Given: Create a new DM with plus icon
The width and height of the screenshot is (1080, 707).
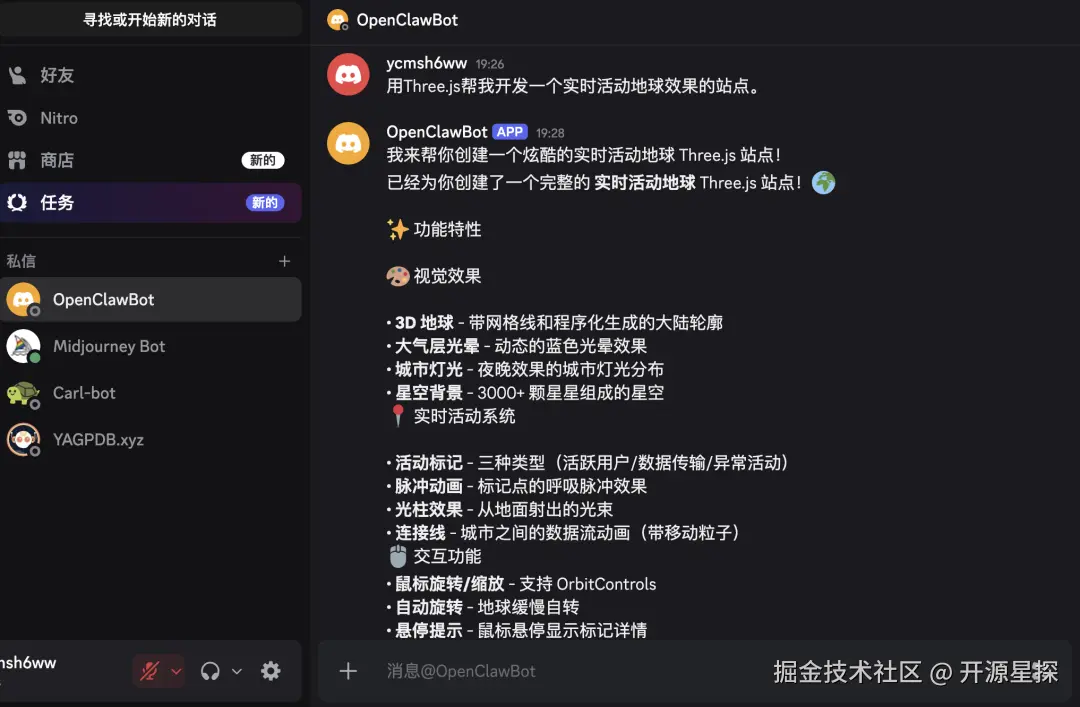Looking at the screenshot, I should [x=284, y=261].
